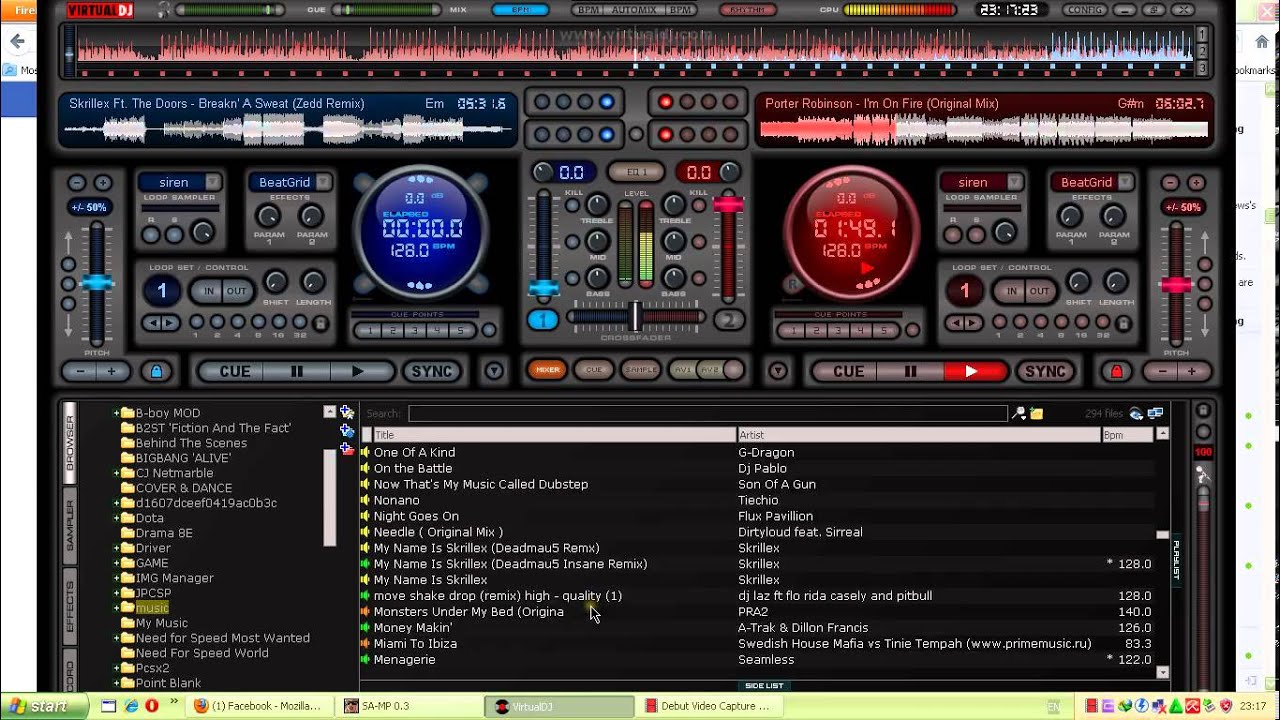Click the EQ 1 button in mixer

click(x=636, y=172)
